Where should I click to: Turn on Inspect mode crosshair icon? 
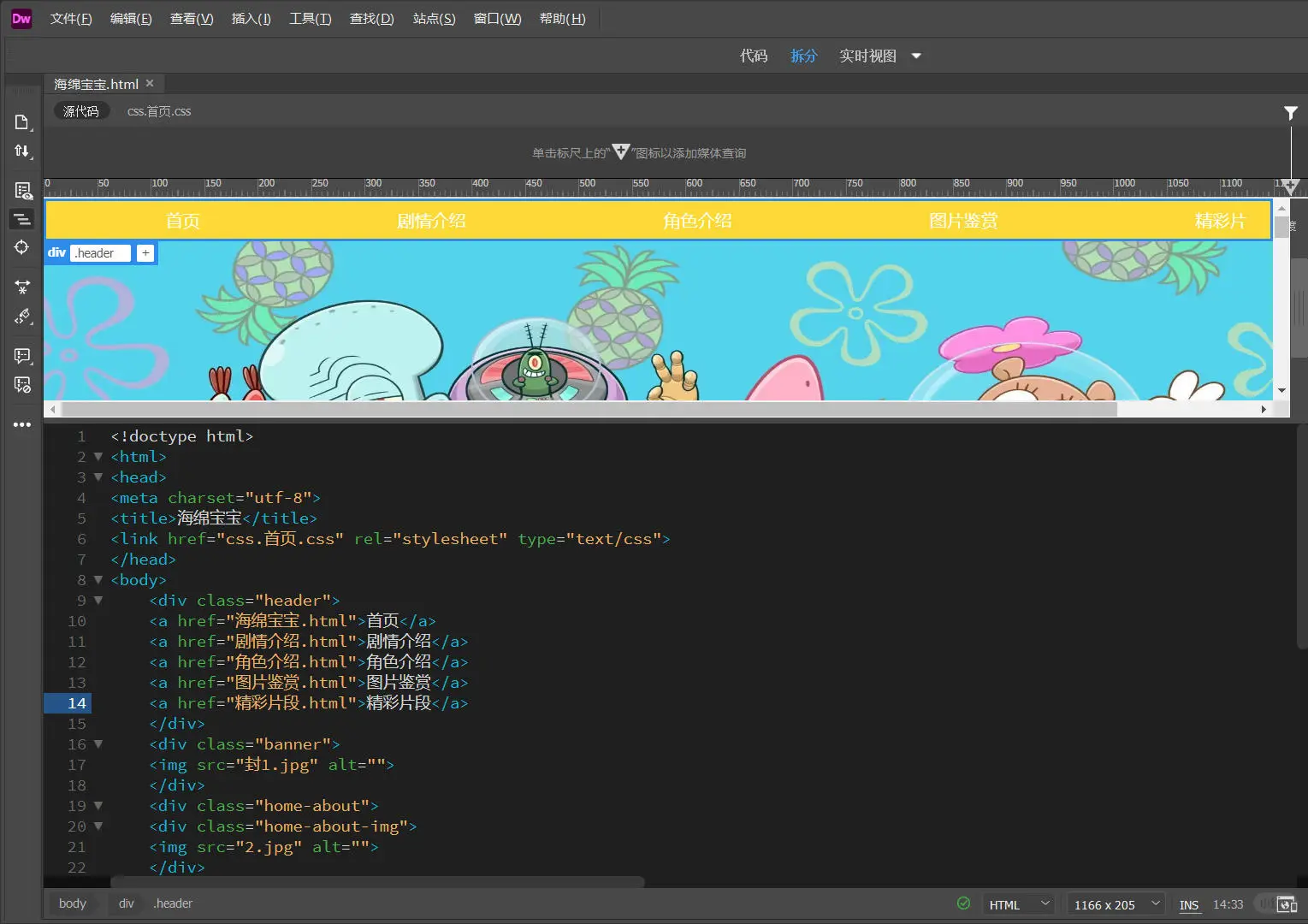(22, 248)
